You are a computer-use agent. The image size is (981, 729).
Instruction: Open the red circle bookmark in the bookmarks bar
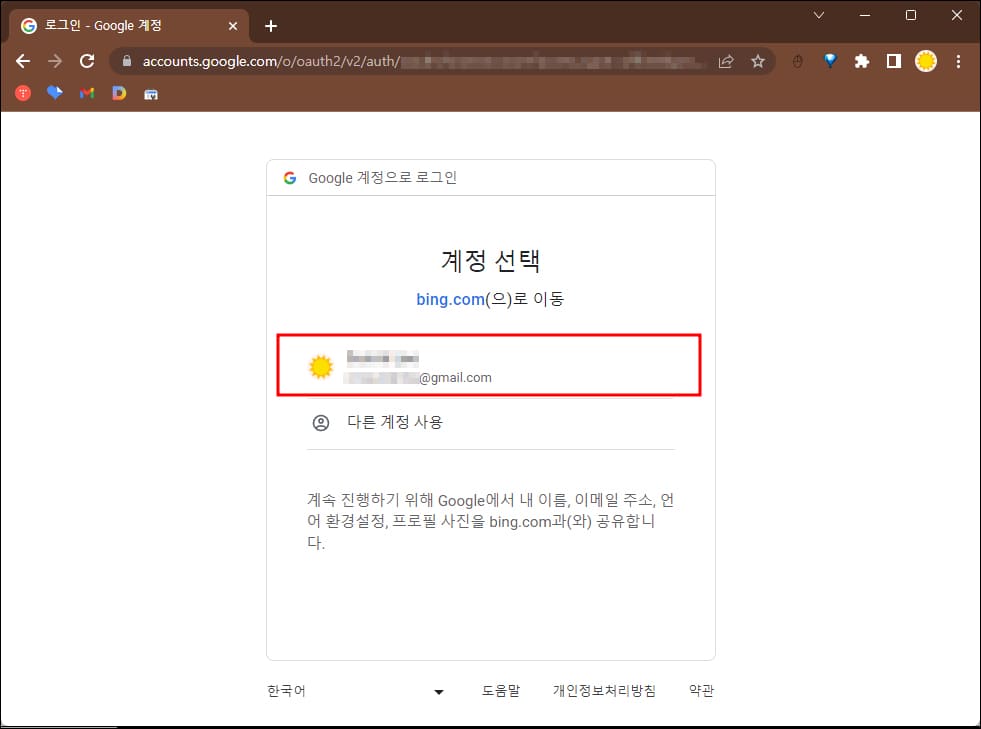[x=23, y=93]
